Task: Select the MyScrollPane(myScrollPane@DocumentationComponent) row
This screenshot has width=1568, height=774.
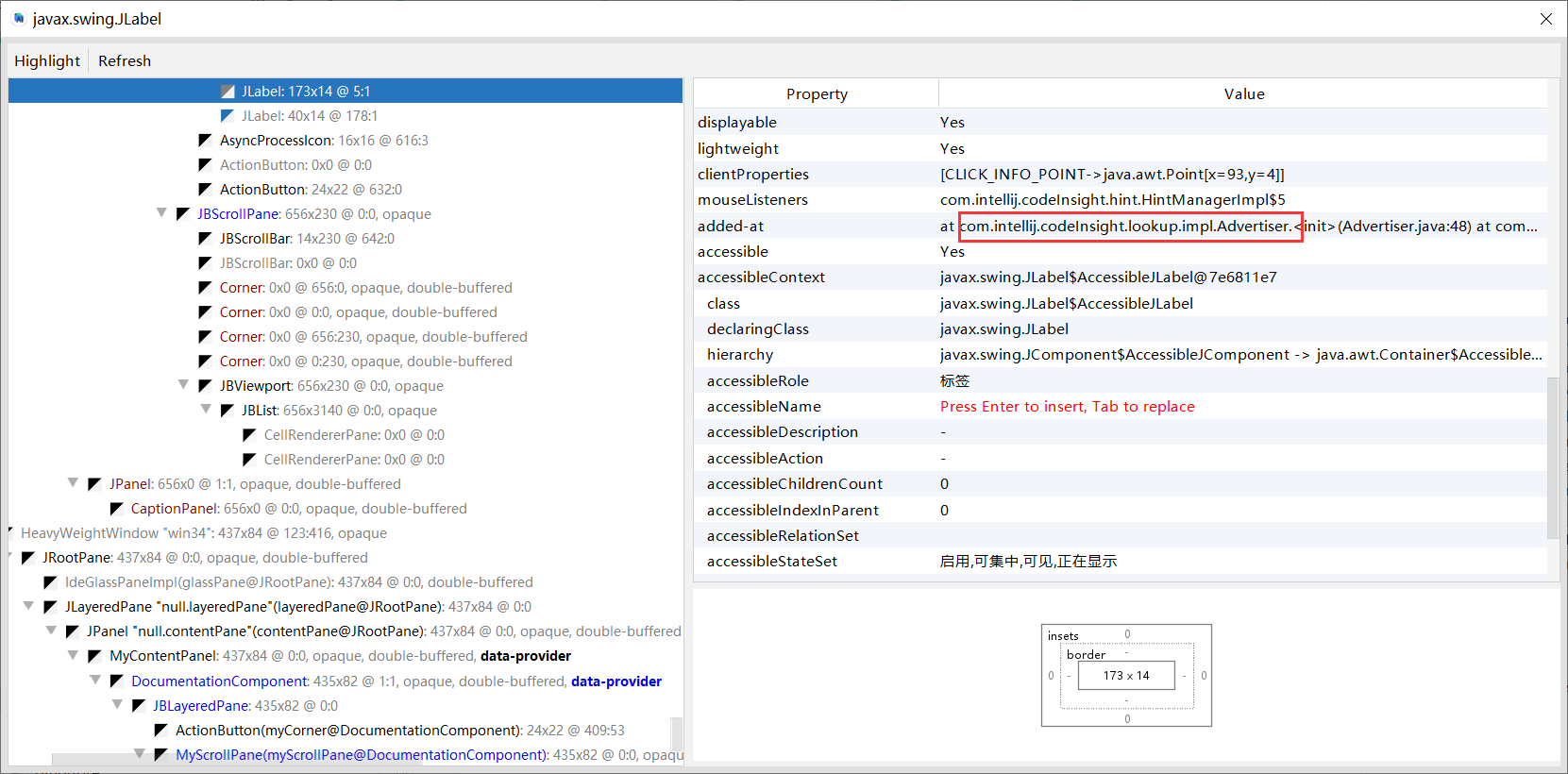Action: [x=430, y=754]
